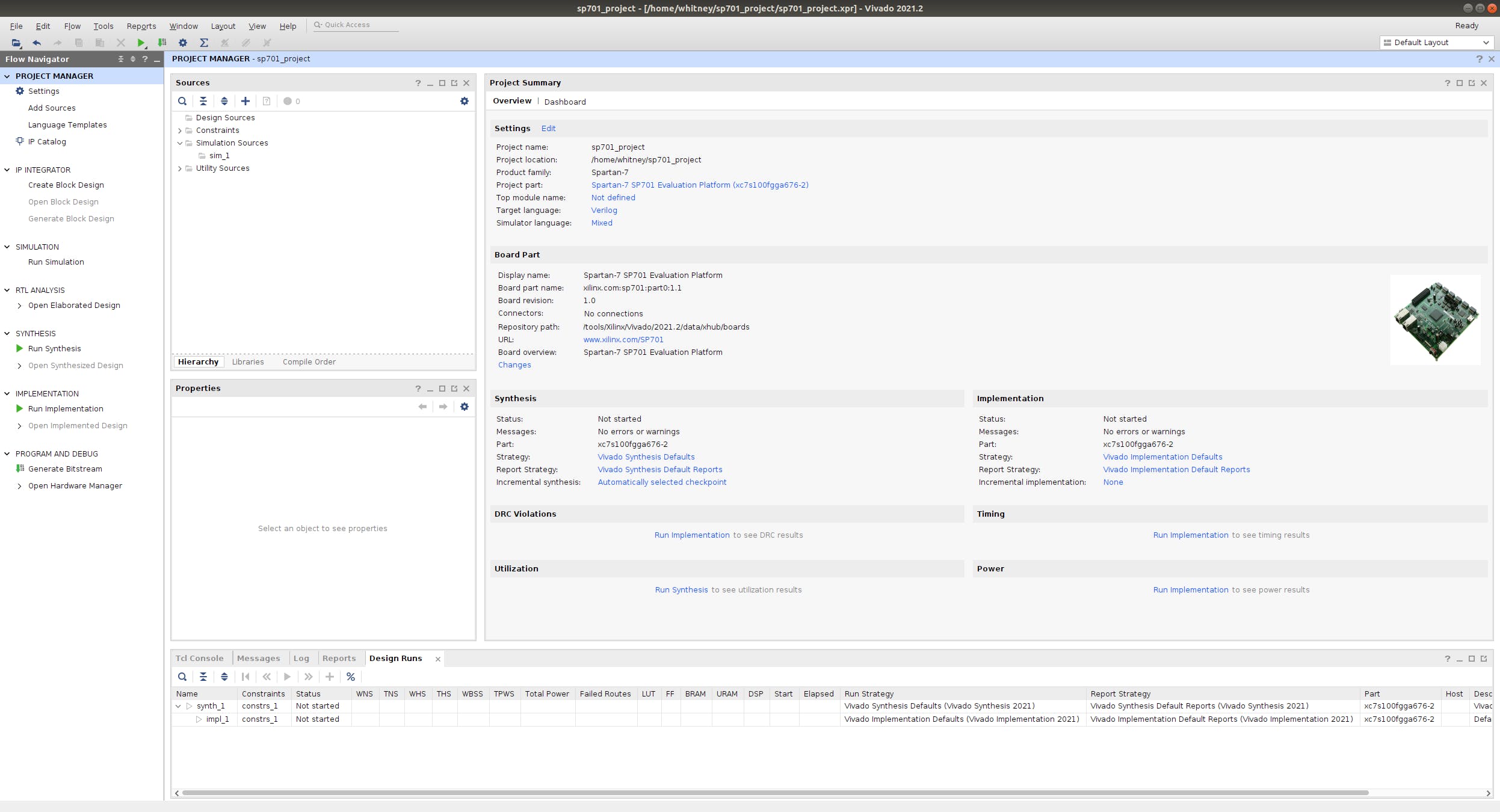Open the Flow menu
The width and height of the screenshot is (1500, 812).
click(72, 26)
